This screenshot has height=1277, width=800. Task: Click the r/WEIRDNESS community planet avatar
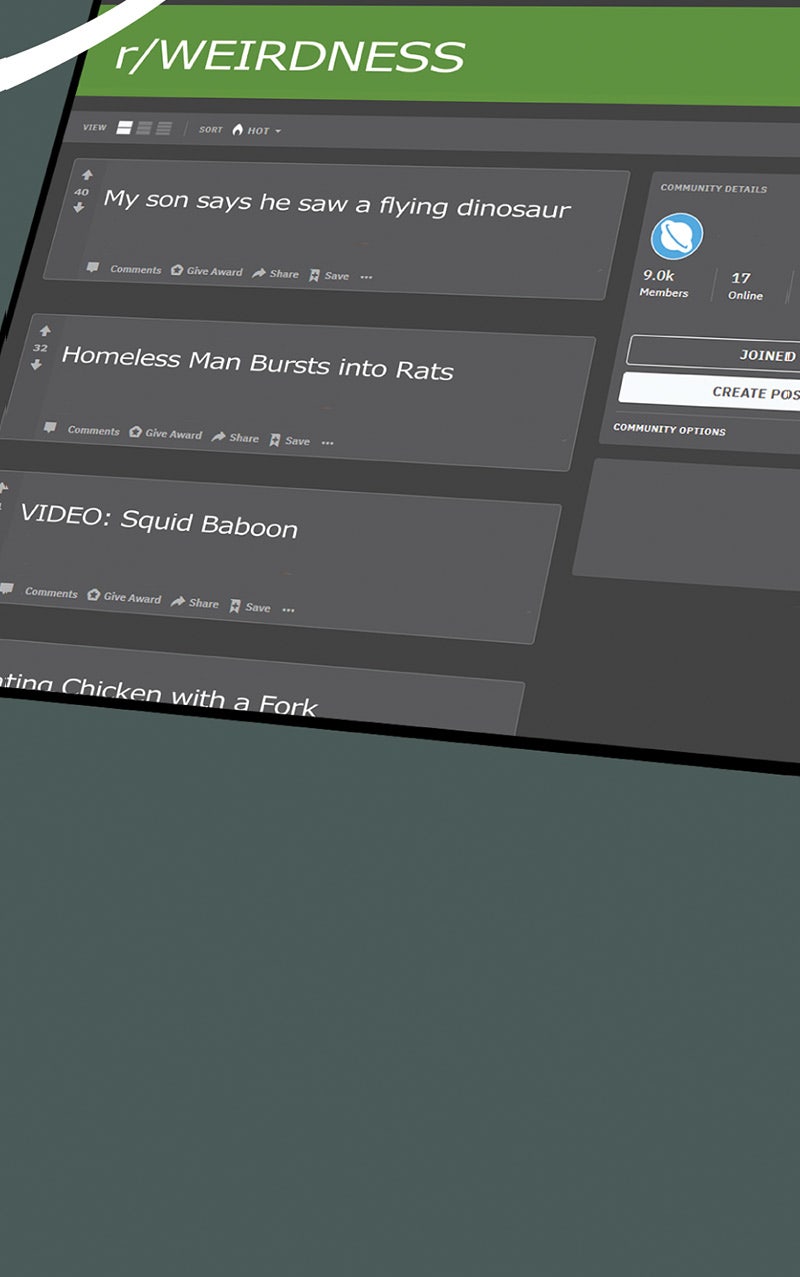677,237
